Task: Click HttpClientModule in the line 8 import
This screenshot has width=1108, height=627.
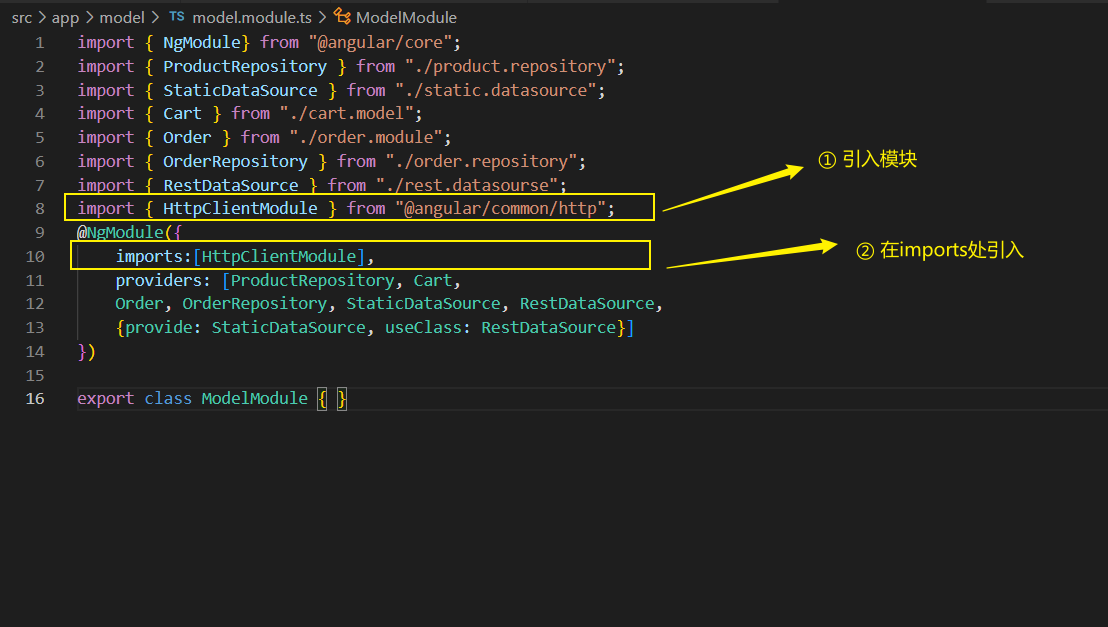Action: pos(240,209)
